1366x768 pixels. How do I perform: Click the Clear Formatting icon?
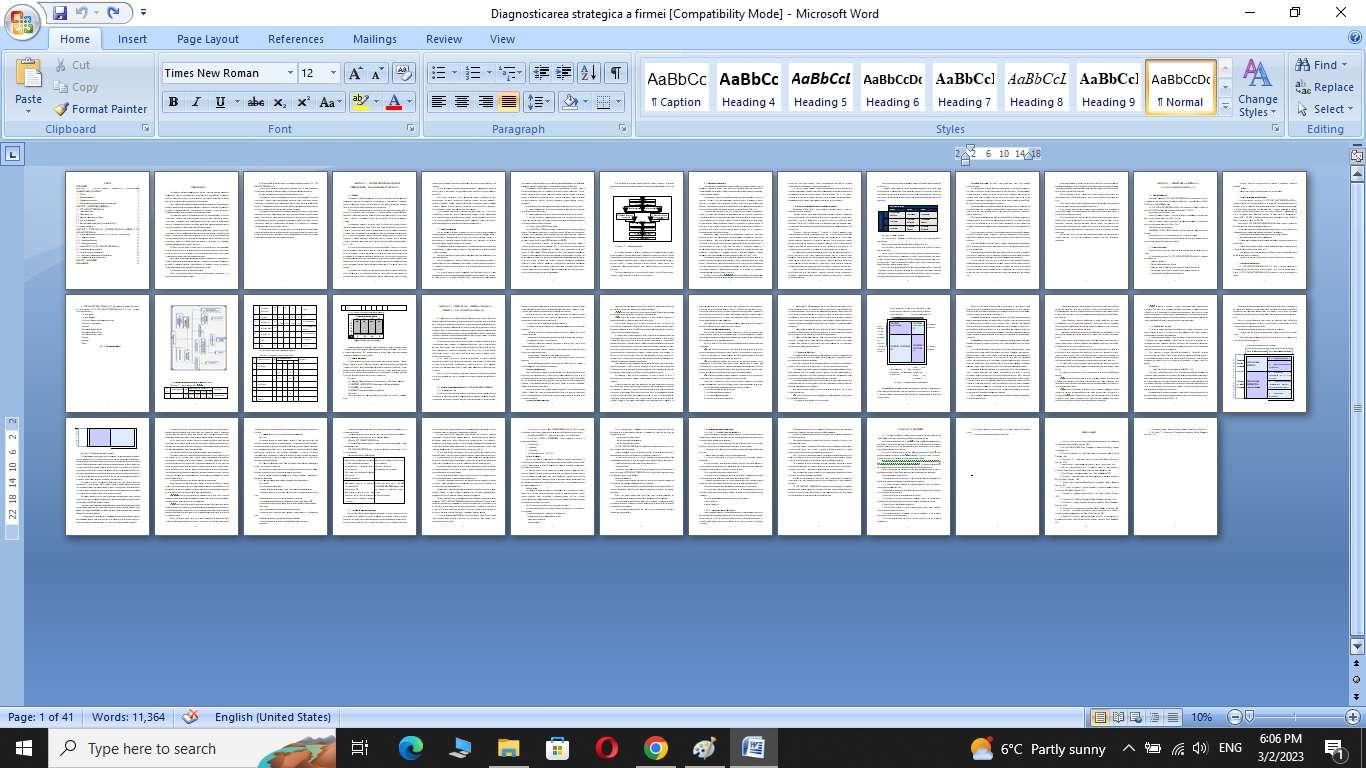pos(404,73)
